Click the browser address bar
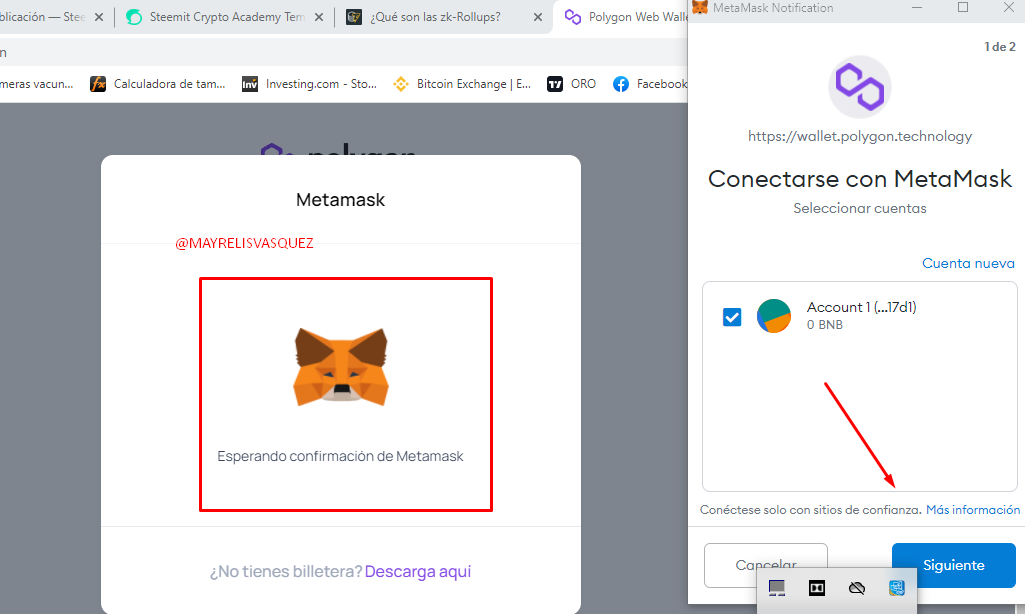Viewport: 1025px width, 614px height. pyautogui.click(x=343, y=52)
